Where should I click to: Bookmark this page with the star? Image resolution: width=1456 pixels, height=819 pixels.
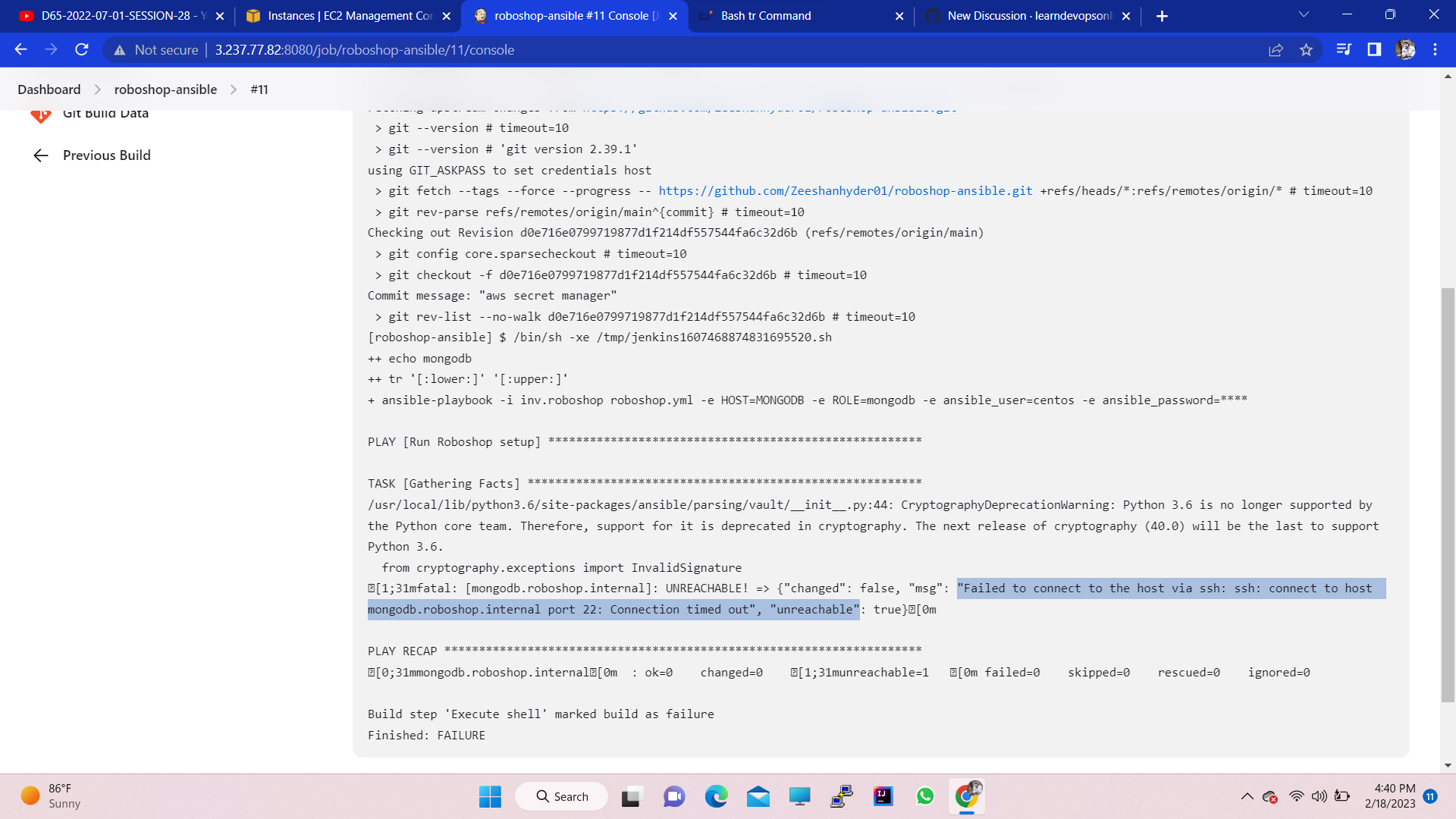[x=1307, y=49]
